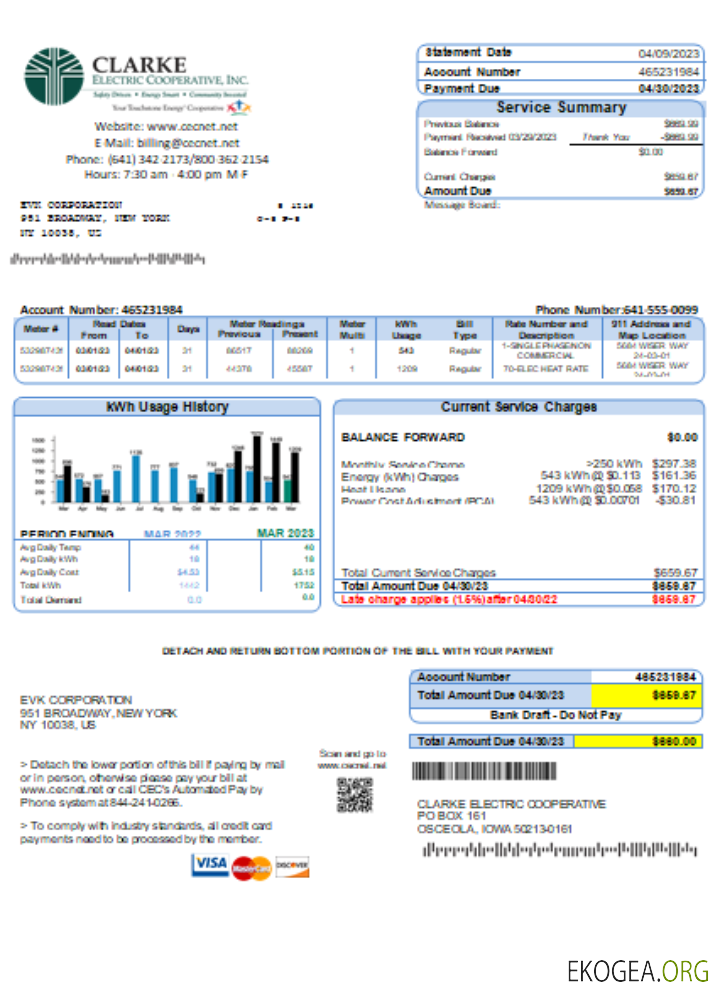Select the PO BOX 161 remittance address line
Screen dimensions: 720x1000
452,816
